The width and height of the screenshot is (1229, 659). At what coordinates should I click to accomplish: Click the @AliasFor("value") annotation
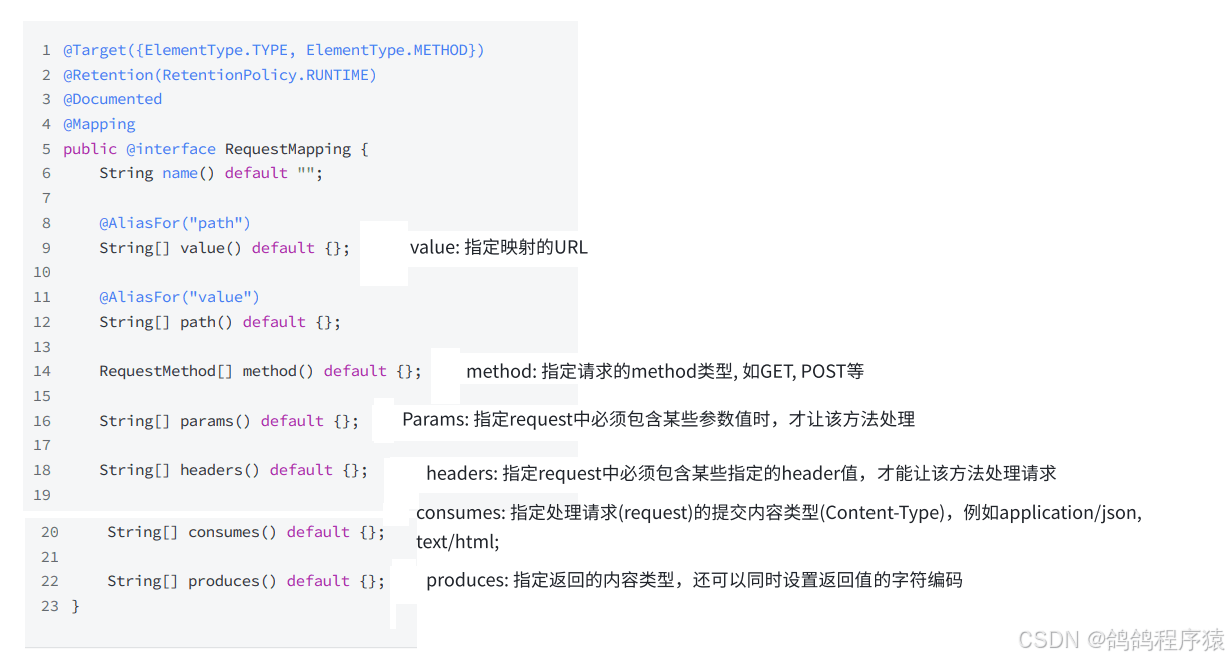tap(179, 297)
